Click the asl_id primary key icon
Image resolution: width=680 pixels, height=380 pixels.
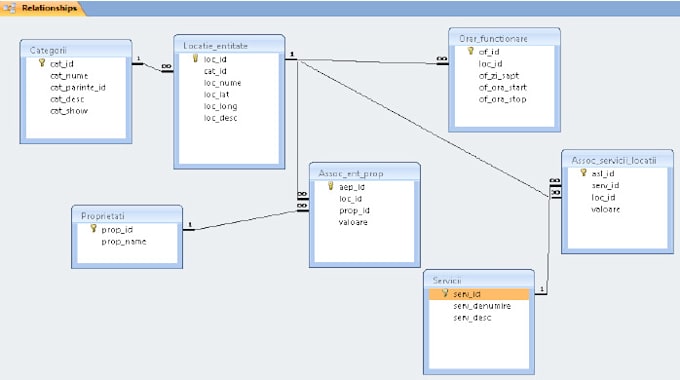pos(584,172)
